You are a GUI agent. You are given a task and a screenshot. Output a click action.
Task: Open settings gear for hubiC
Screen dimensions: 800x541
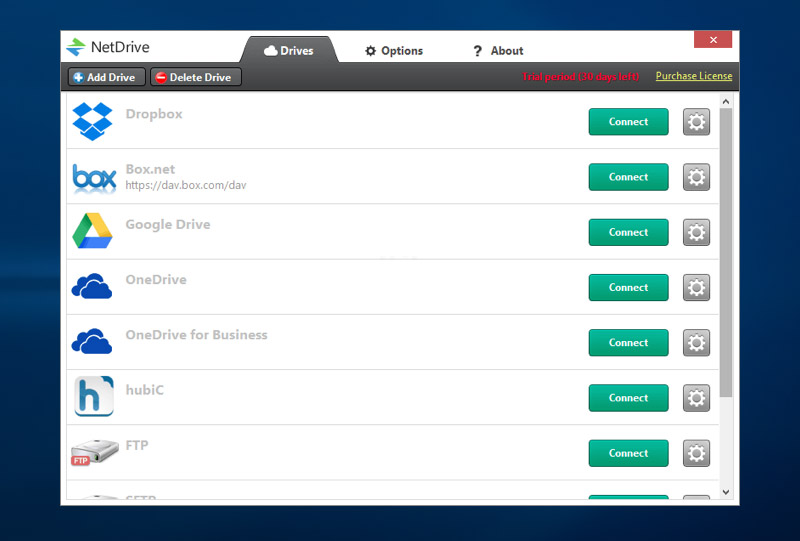[696, 398]
